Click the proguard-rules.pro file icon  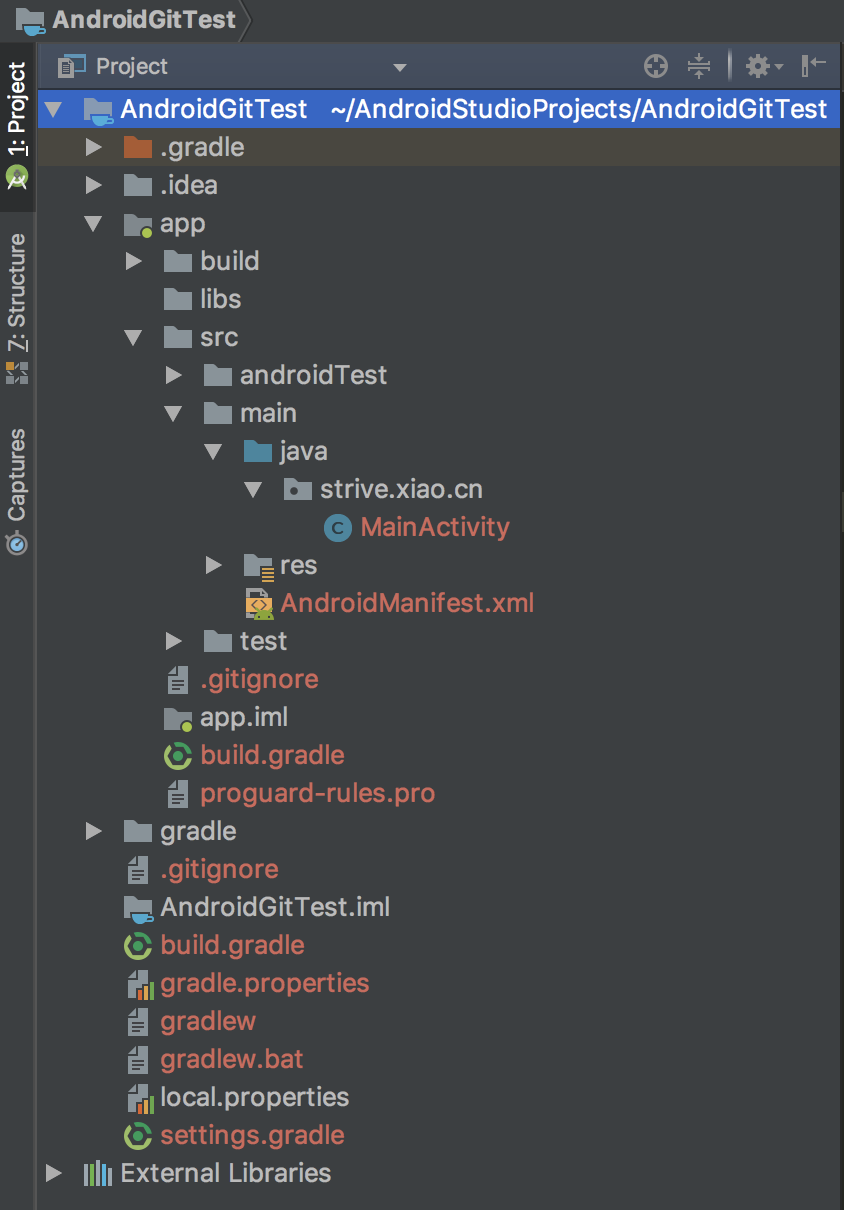(x=177, y=794)
